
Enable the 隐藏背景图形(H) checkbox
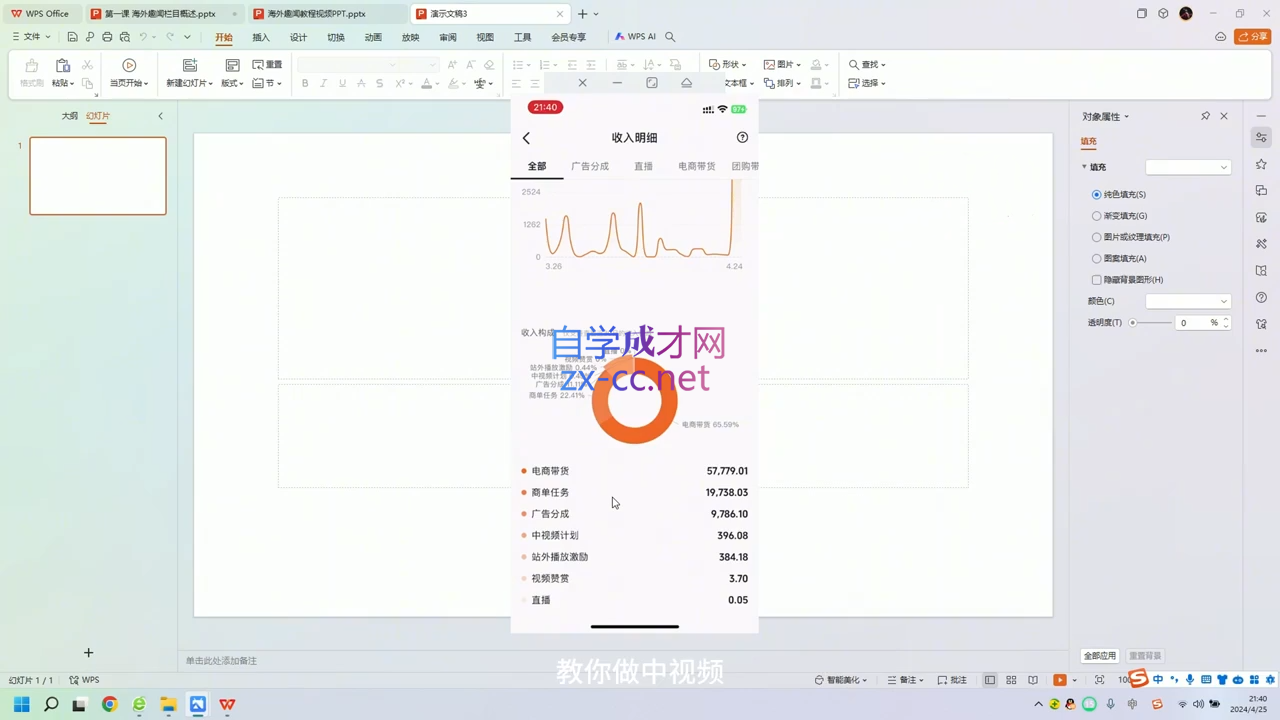(1097, 280)
